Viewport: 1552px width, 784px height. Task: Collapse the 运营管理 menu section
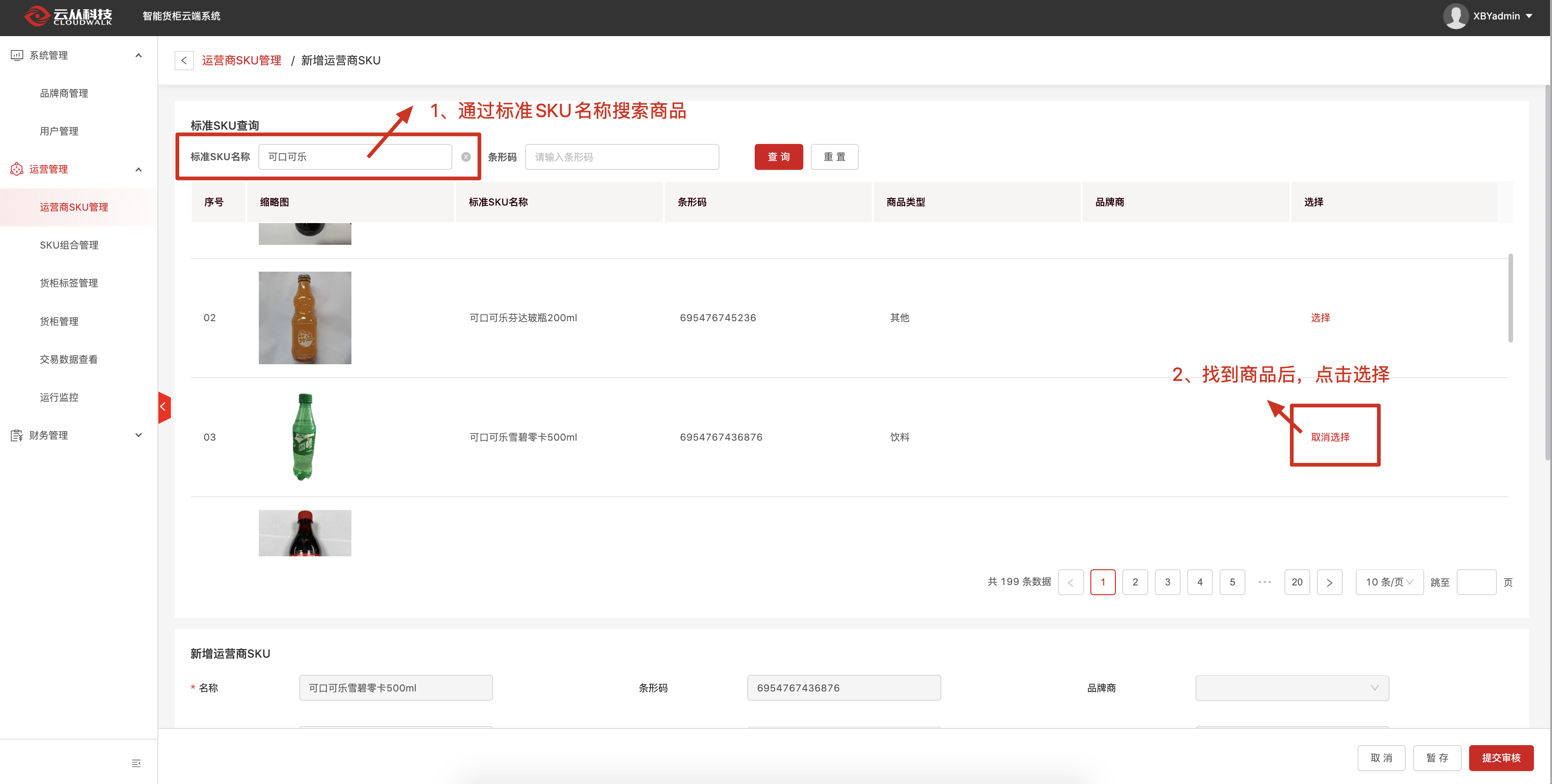(x=138, y=169)
